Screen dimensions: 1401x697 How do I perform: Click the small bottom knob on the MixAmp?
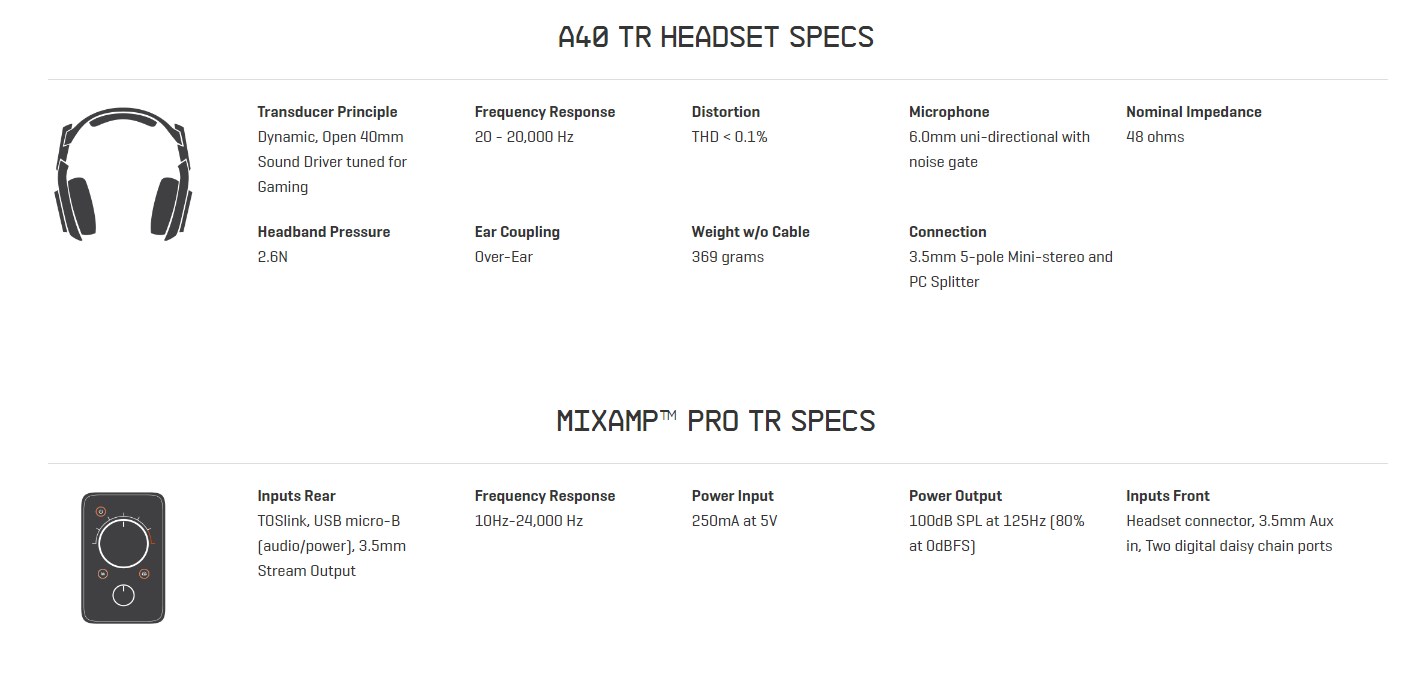point(123,595)
